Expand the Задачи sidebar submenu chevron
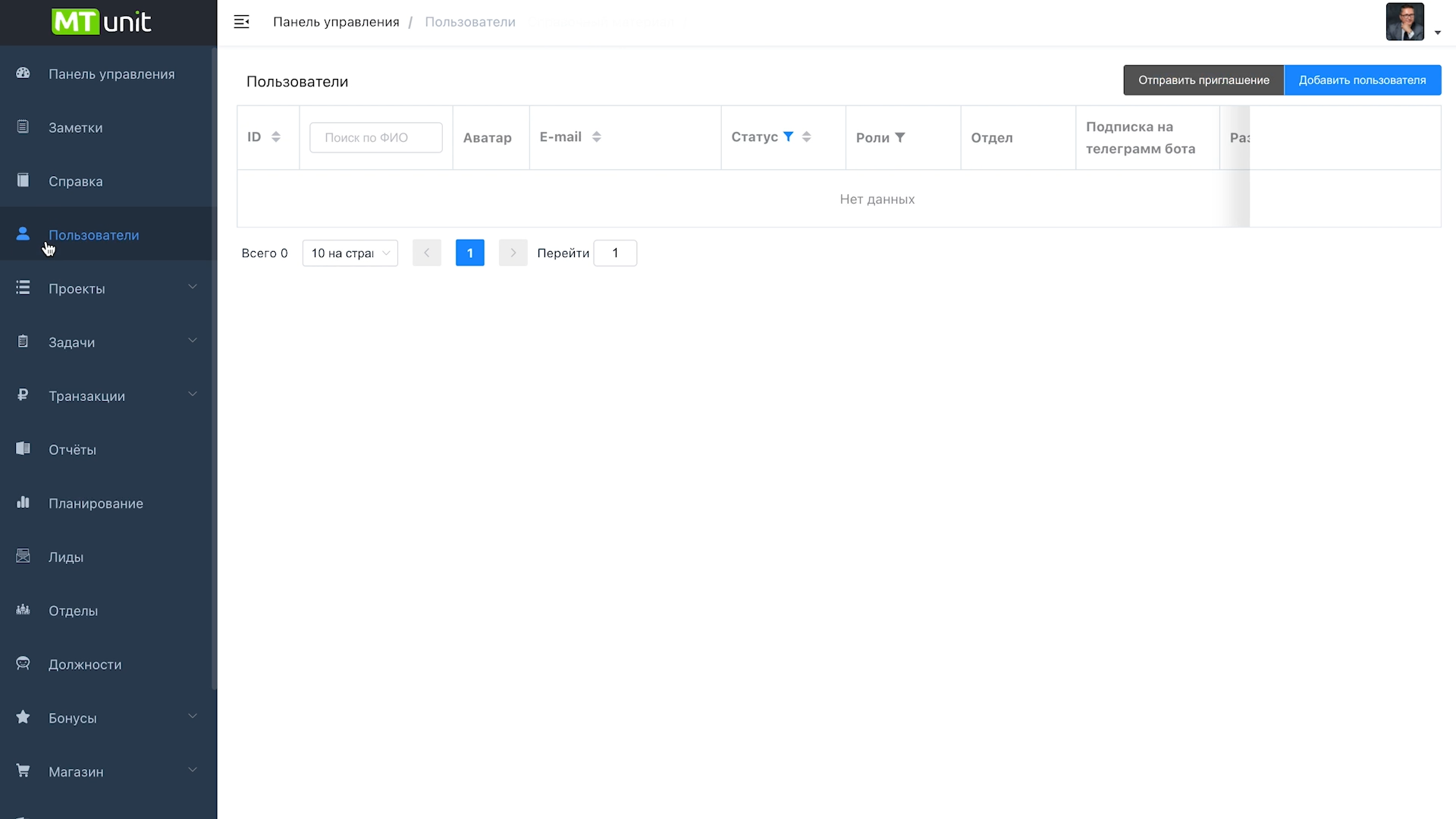The height and width of the screenshot is (819, 1456). 193,340
